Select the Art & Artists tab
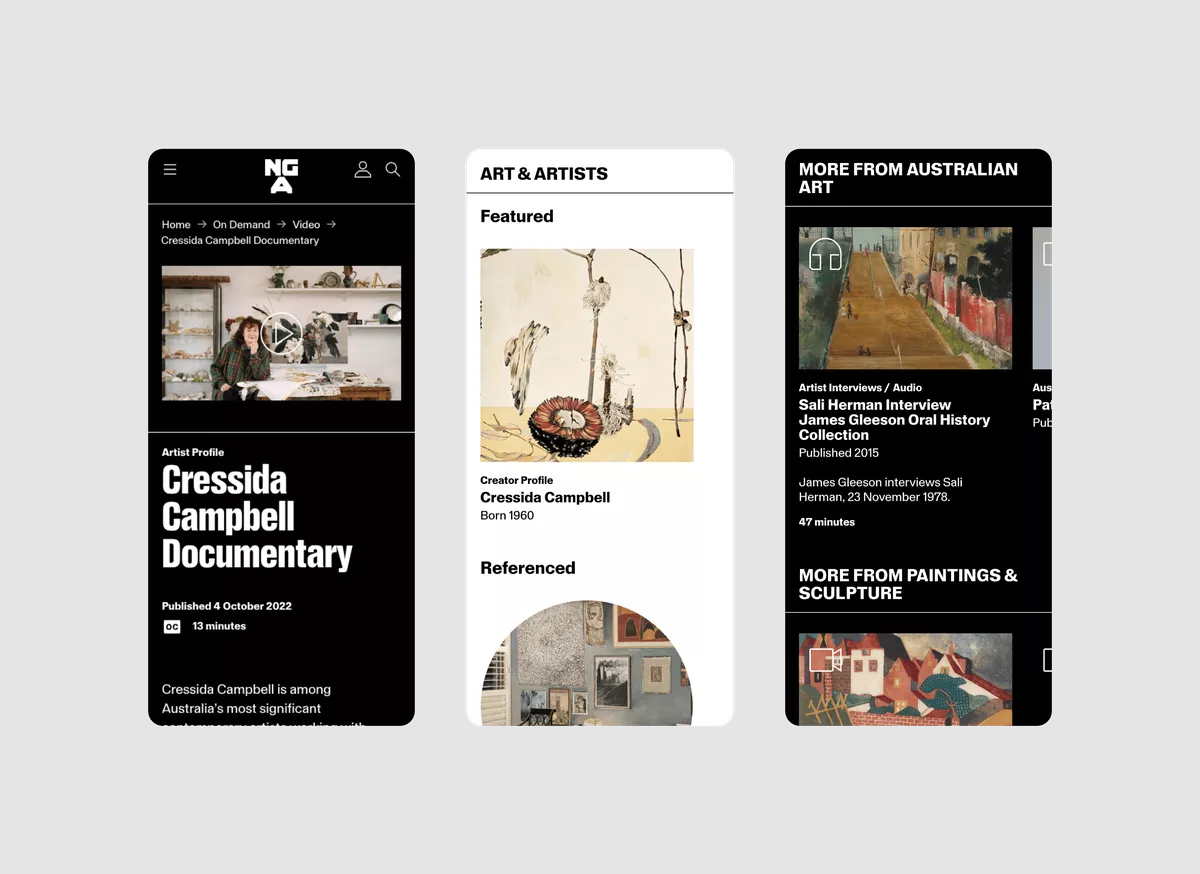The image size is (1200, 874). 546,173
